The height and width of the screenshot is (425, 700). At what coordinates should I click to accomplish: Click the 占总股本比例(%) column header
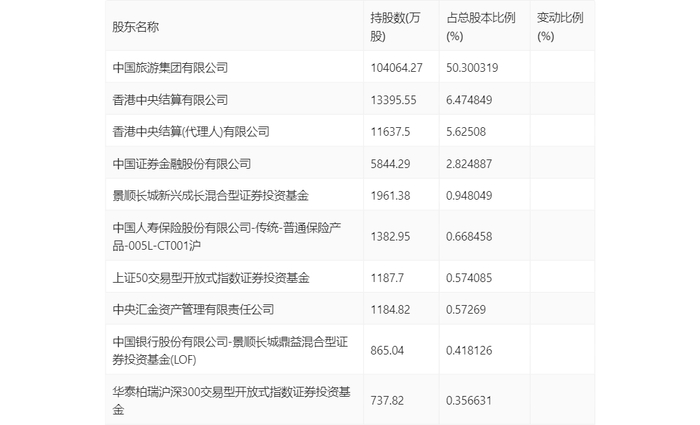click(481, 27)
